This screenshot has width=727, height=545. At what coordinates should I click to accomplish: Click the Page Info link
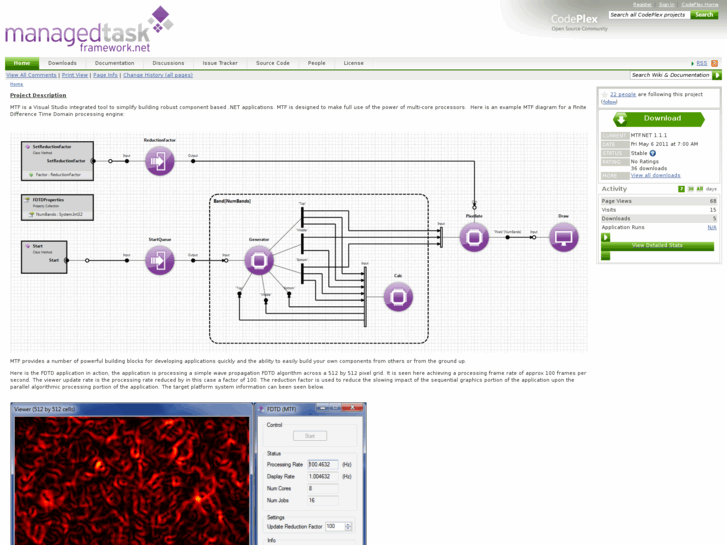point(105,75)
